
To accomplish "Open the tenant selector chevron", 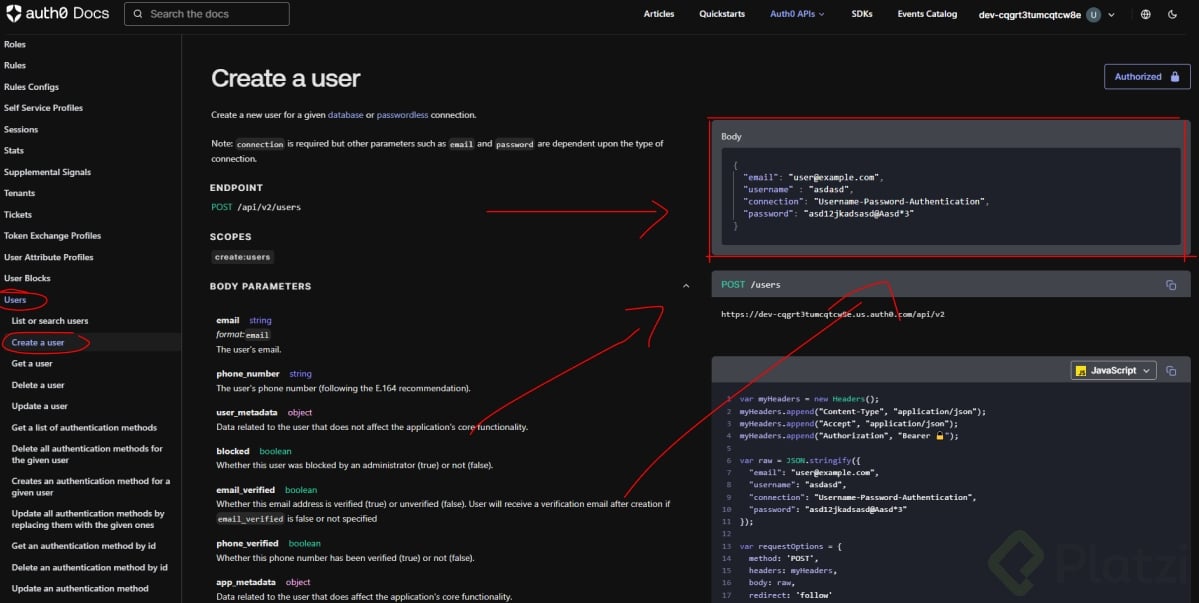I will point(1111,15).
